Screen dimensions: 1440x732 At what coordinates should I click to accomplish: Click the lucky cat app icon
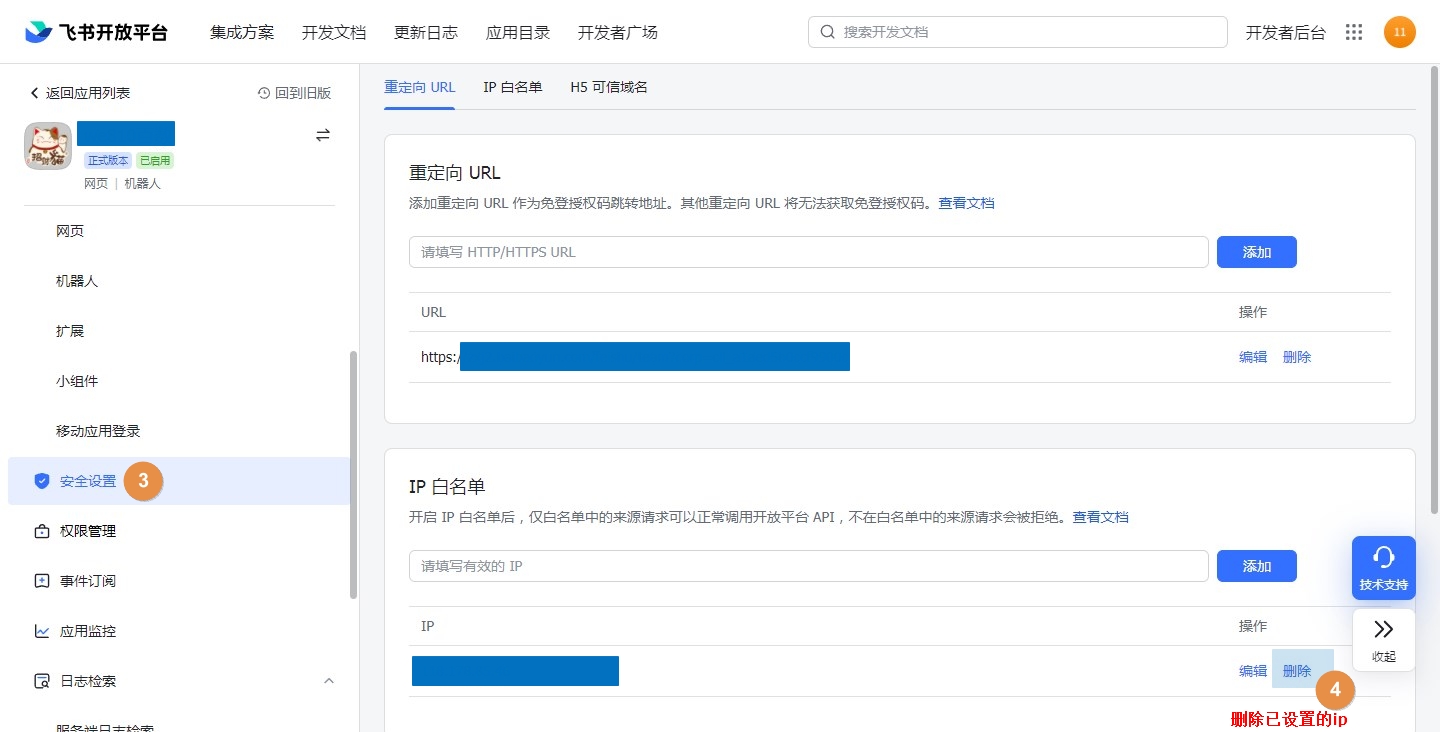(48, 146)
